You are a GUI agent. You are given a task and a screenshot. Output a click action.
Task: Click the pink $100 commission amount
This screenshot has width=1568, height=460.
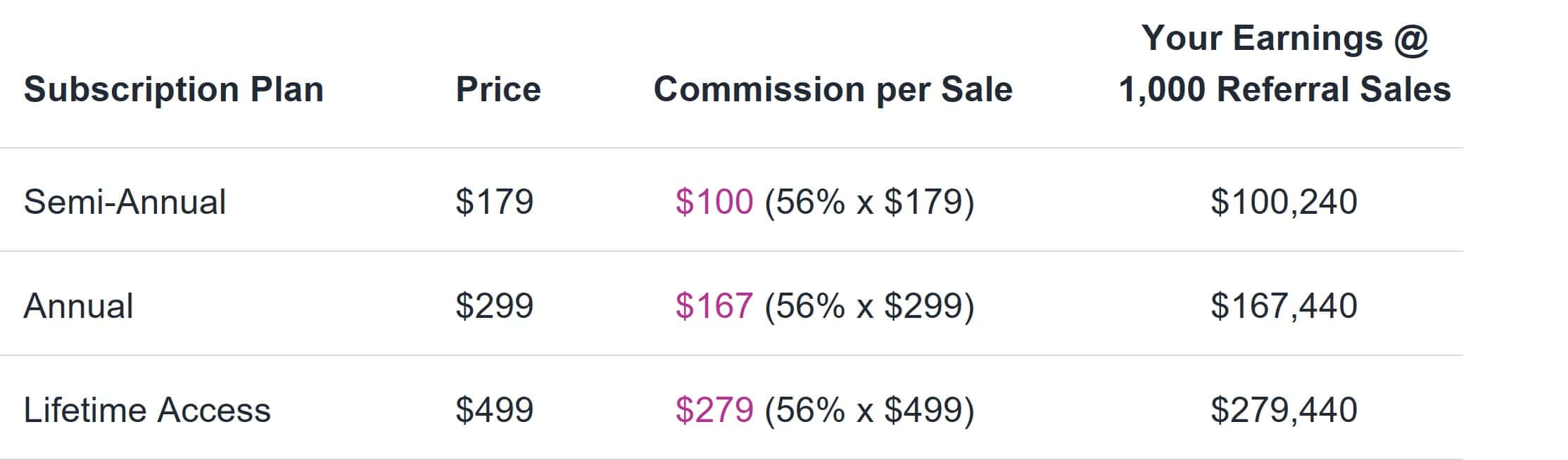point(714,202)
